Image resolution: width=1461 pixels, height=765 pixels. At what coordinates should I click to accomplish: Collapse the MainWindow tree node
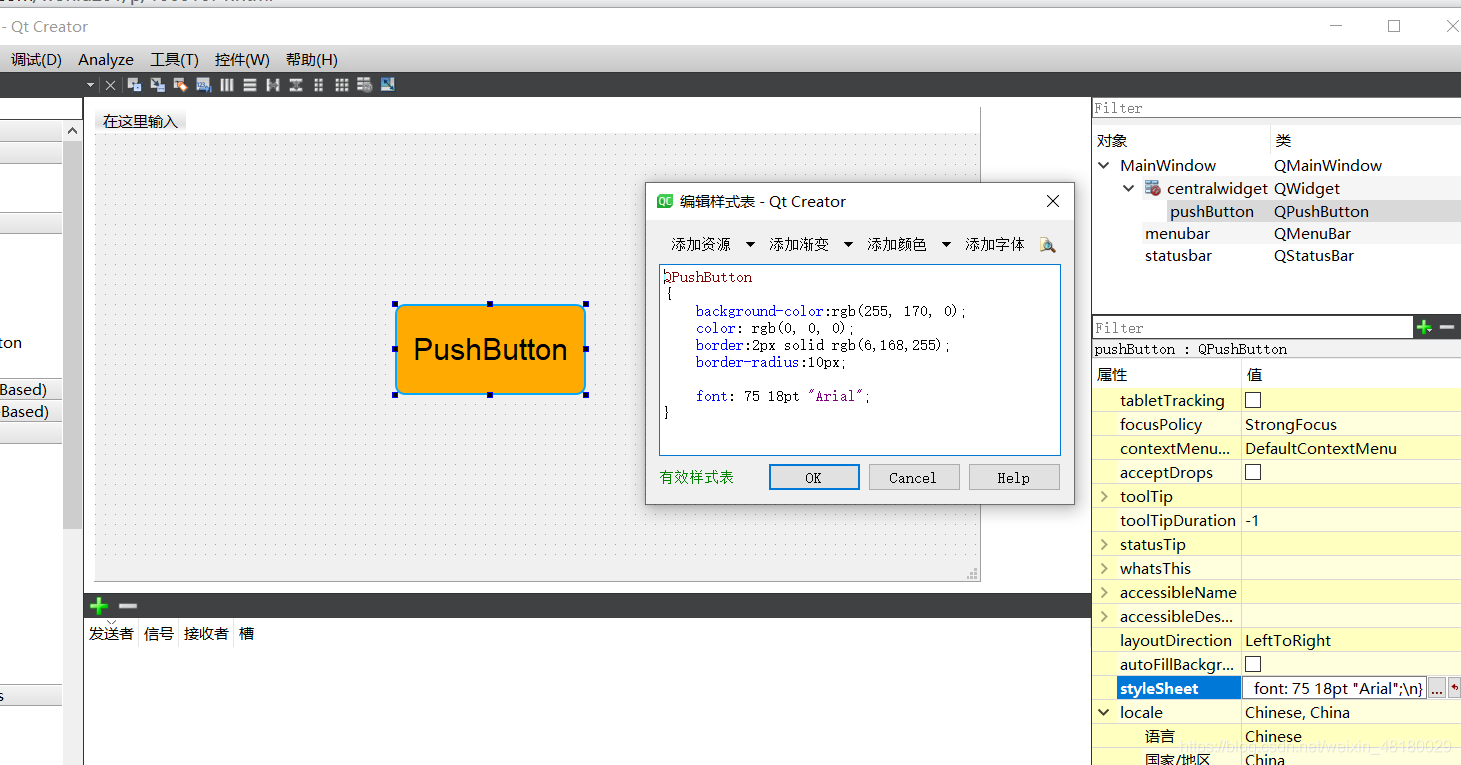(x=1104, y=165)
